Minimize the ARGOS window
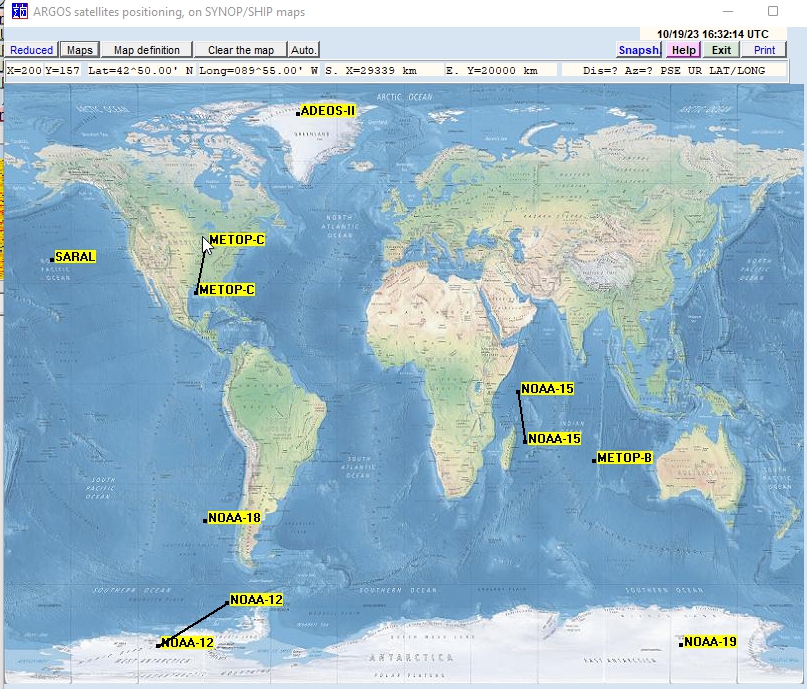The image size is (807, 689). (728, 11)
